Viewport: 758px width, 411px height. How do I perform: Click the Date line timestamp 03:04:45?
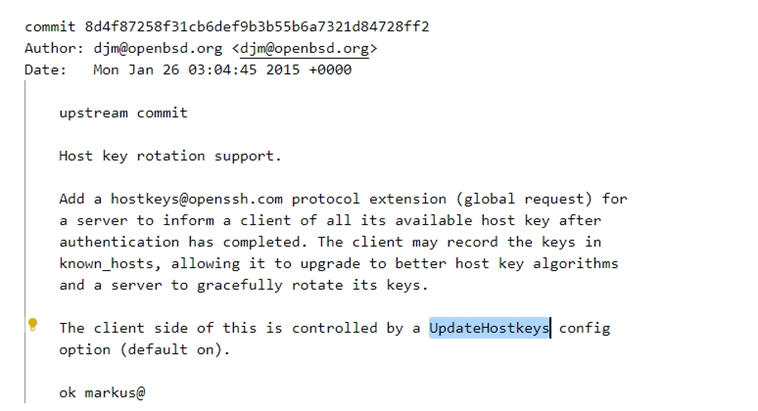coord(222,70)
